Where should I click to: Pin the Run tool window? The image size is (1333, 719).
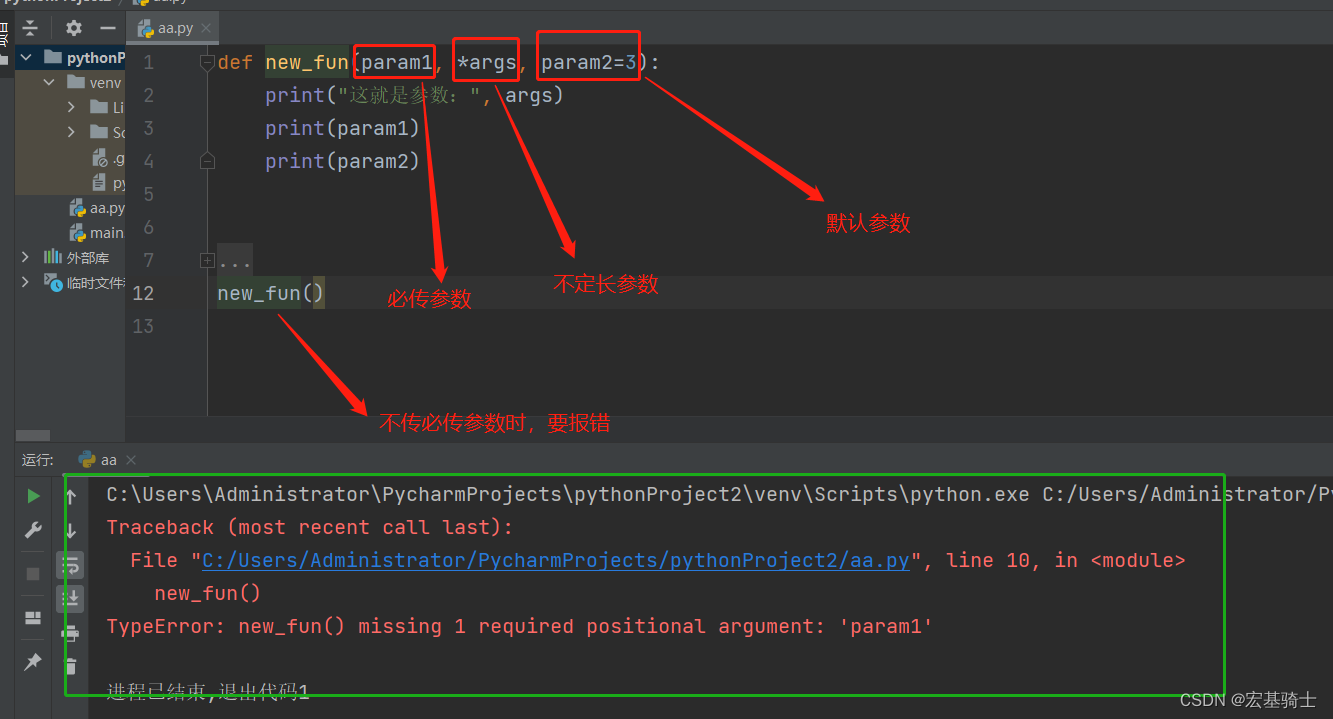tap(32, 661)
